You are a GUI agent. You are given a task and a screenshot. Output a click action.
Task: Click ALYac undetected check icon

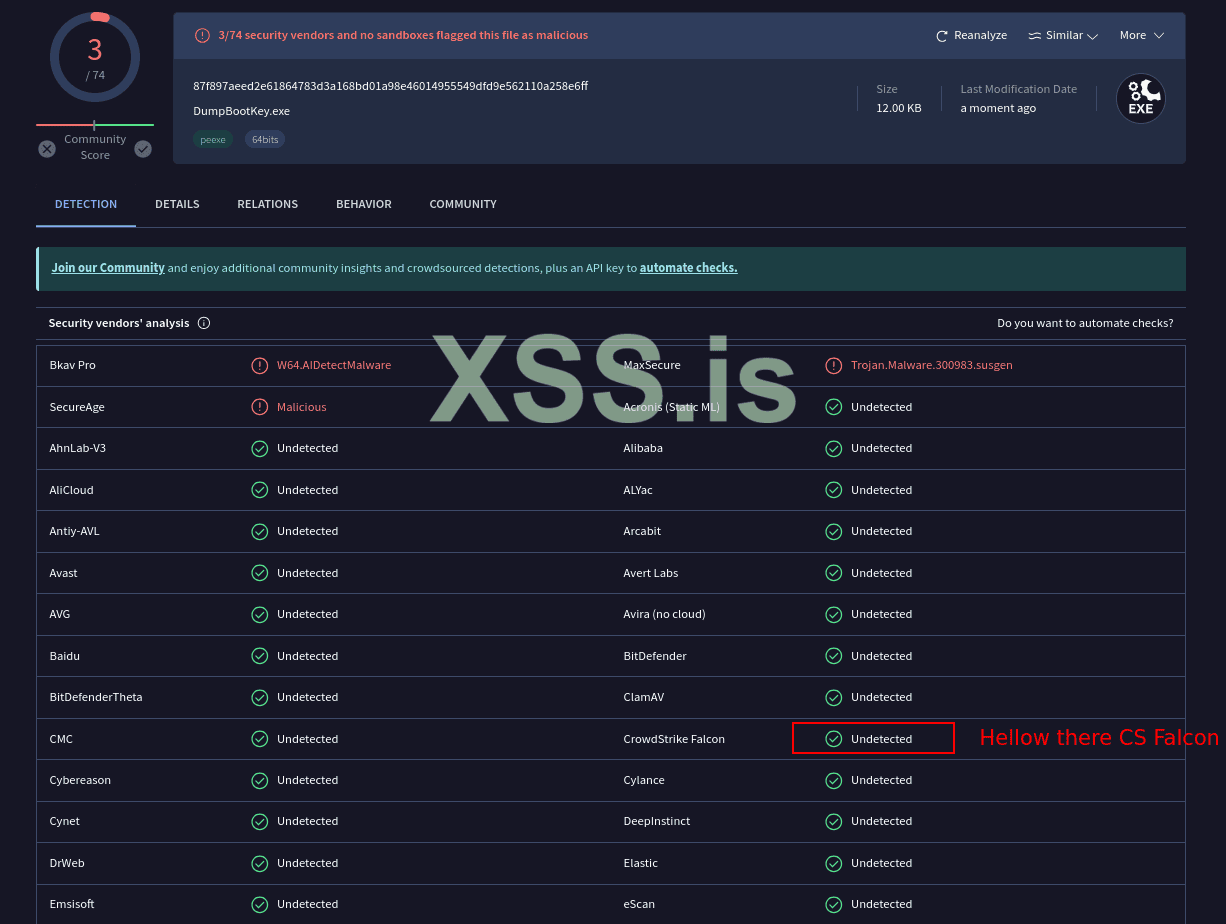[834, 490]
